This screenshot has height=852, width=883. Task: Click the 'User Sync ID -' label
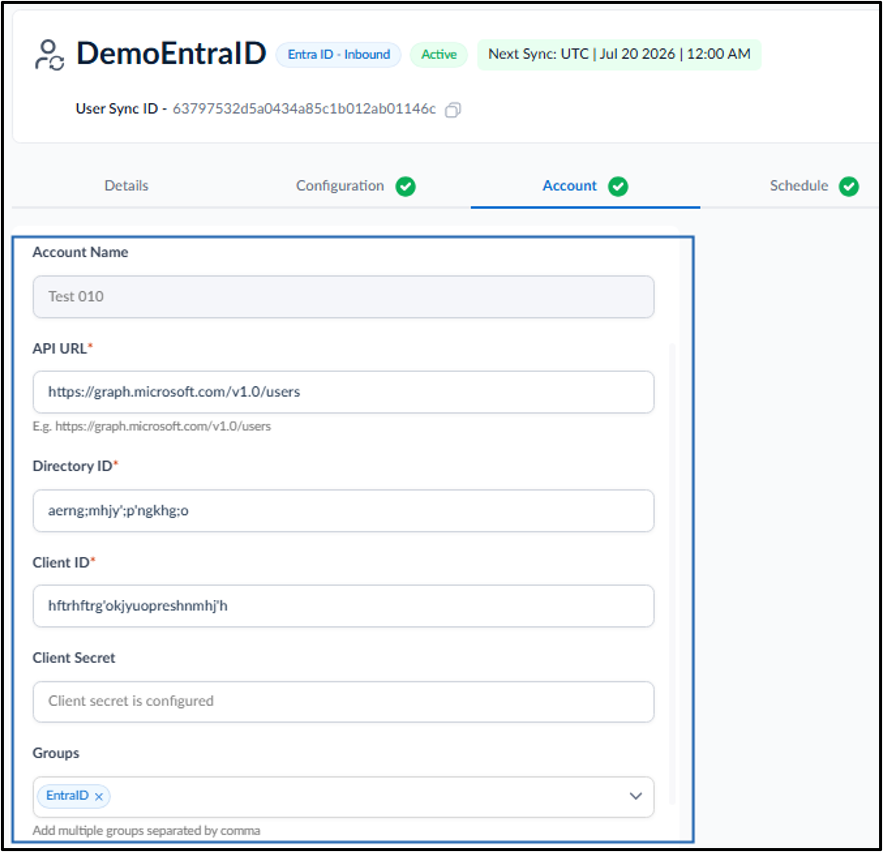point(121,109)
